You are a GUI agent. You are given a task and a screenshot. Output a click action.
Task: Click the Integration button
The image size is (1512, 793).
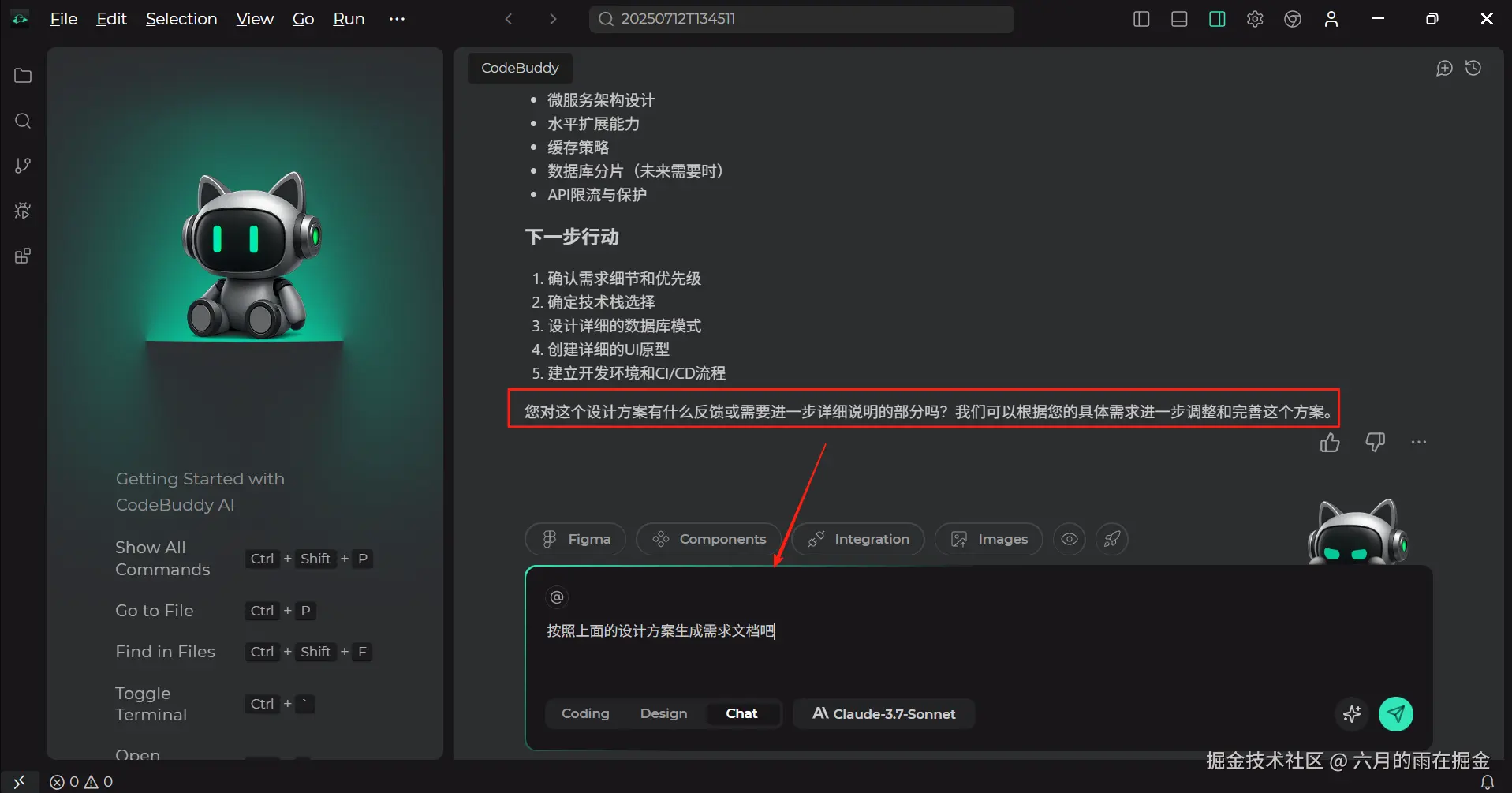coord(858,539)
